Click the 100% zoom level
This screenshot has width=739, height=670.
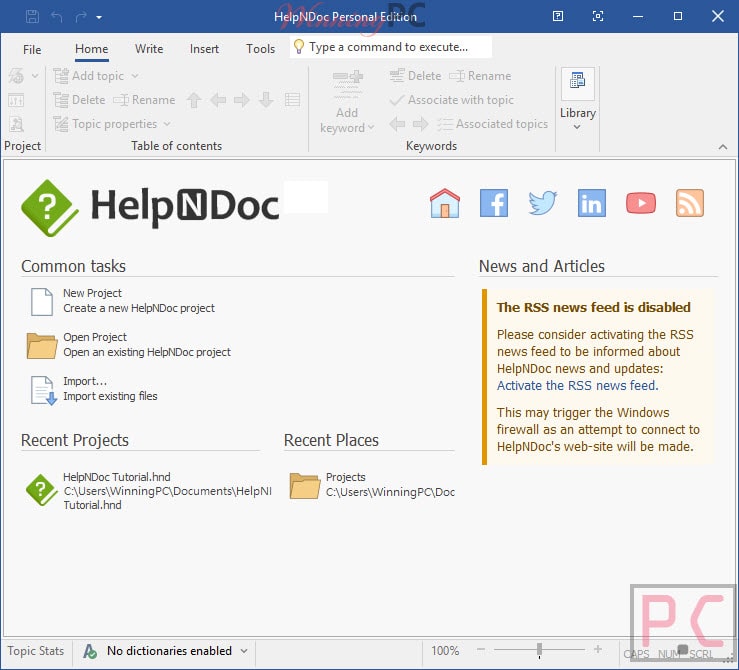tap(444, 651)
